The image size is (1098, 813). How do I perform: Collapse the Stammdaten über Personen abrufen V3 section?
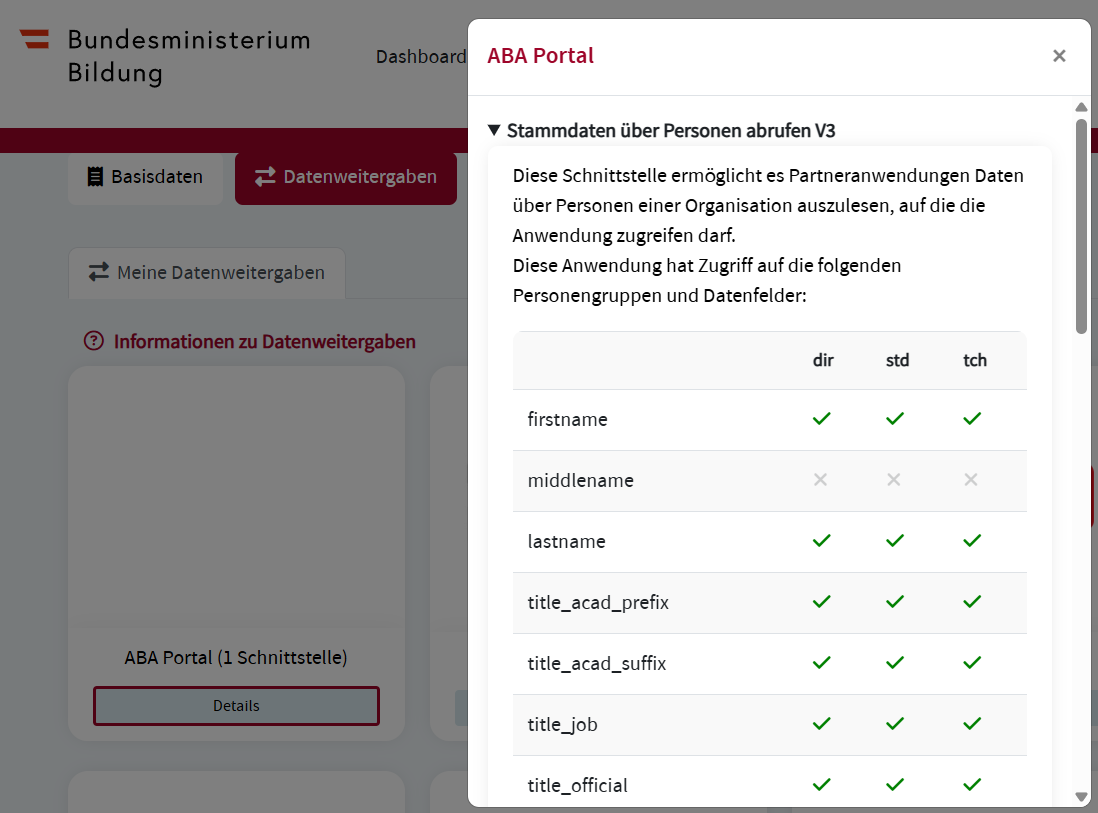tap(494, 130)
